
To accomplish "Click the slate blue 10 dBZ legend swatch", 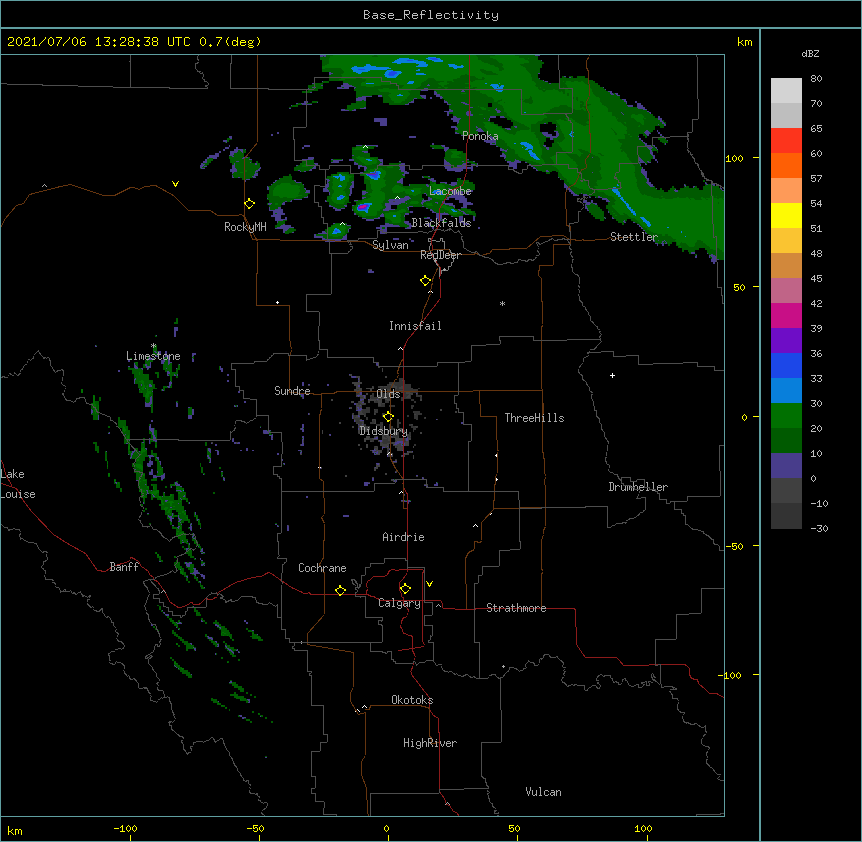I will [786, 466].
